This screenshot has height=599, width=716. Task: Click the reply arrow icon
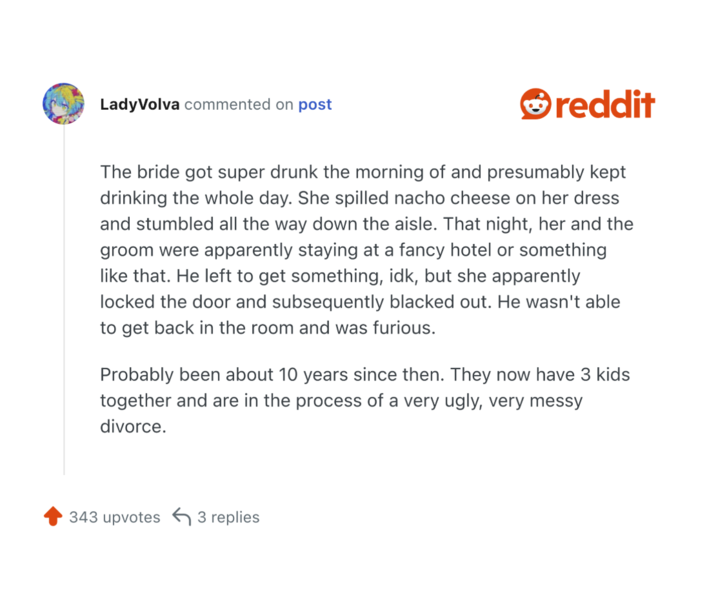(181, 517)
